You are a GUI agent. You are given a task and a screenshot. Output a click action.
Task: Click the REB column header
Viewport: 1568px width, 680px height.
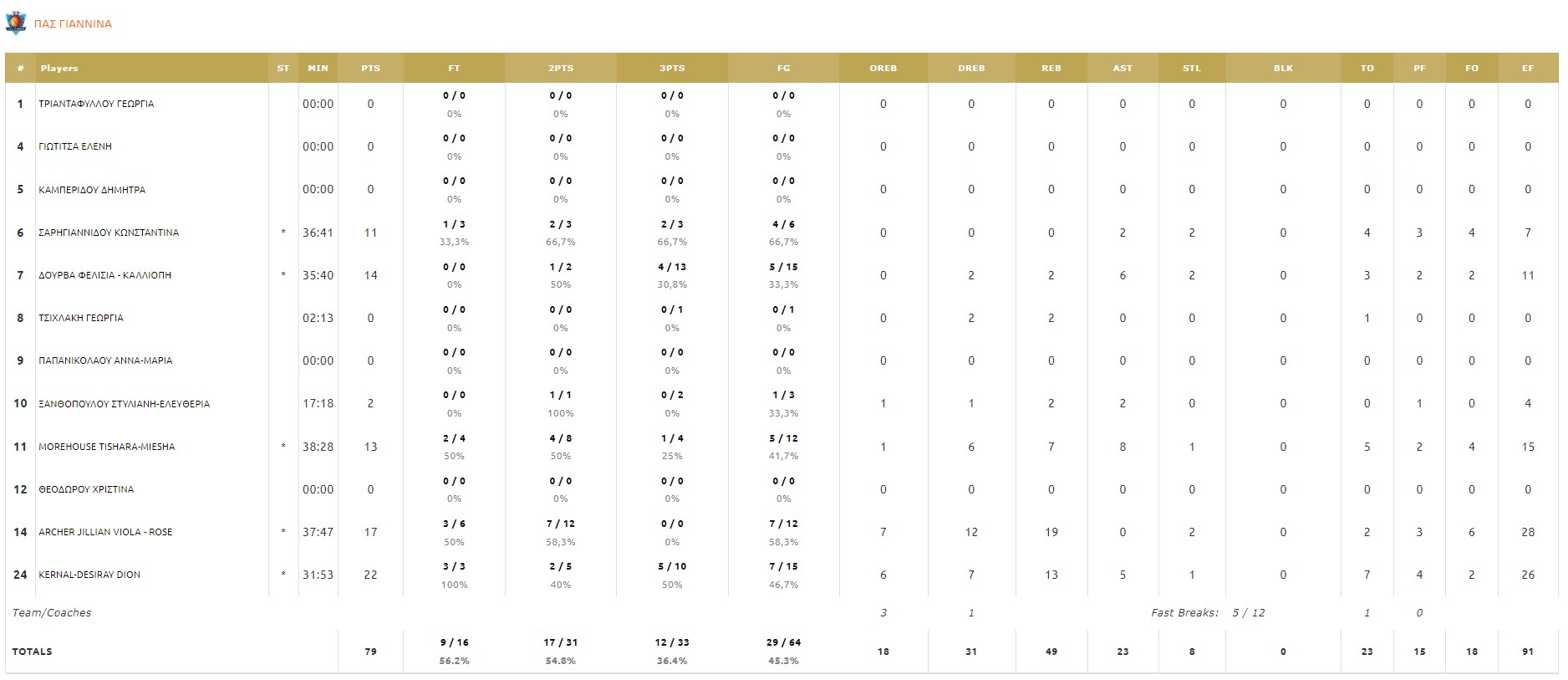tap(1051, 69)
